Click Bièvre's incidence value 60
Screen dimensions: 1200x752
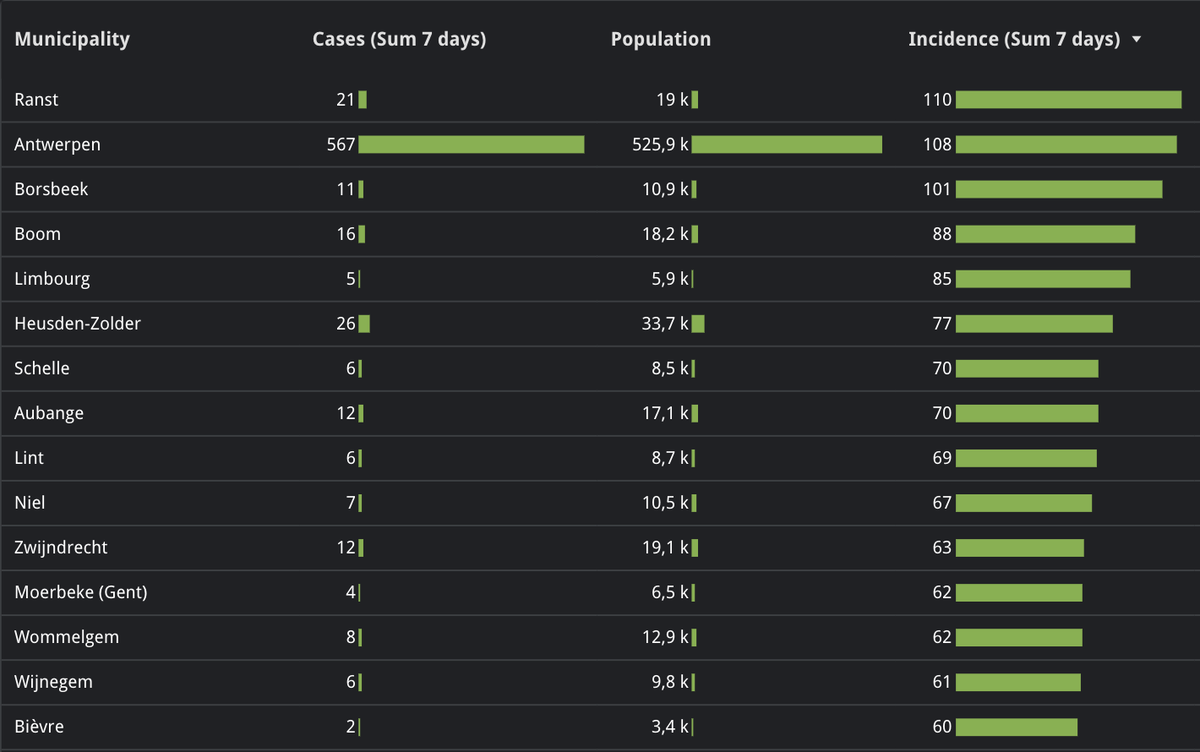(x=942, y=727)
